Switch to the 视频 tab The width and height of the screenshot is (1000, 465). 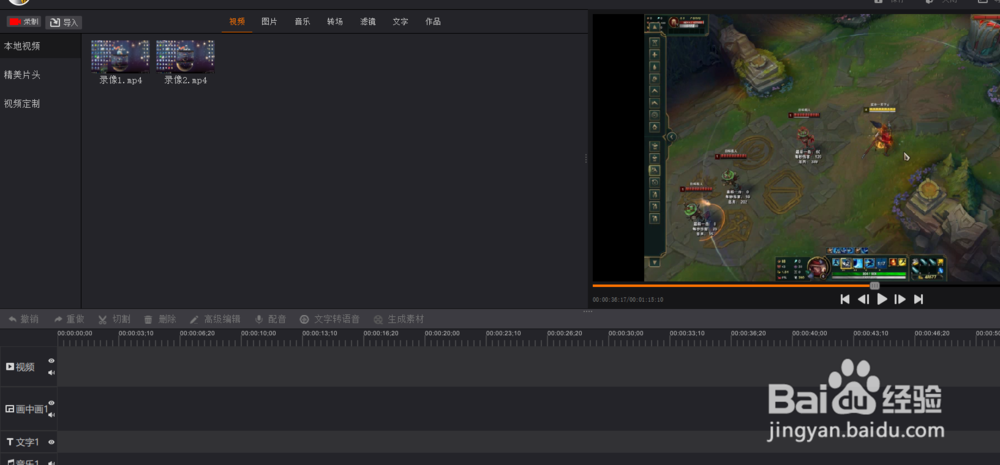pos(237,22)
